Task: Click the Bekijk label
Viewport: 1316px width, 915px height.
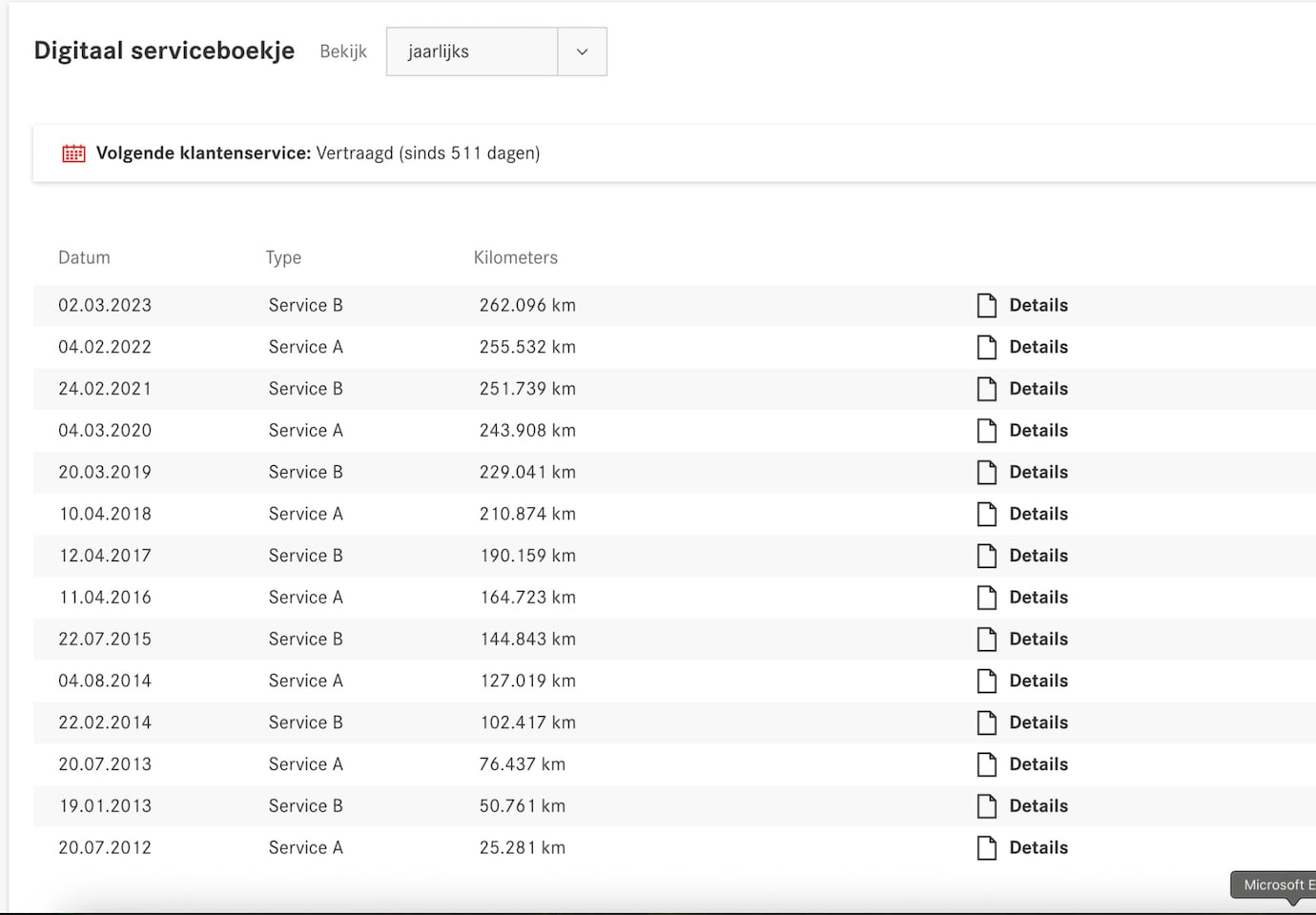Action: point(343,51)
